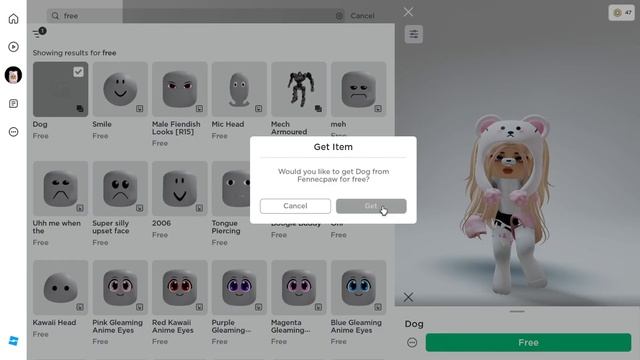Screen dimensions: 640x360
Task: Click the X icon at bottom of avatar preview
Action: (x=408, y=297)
